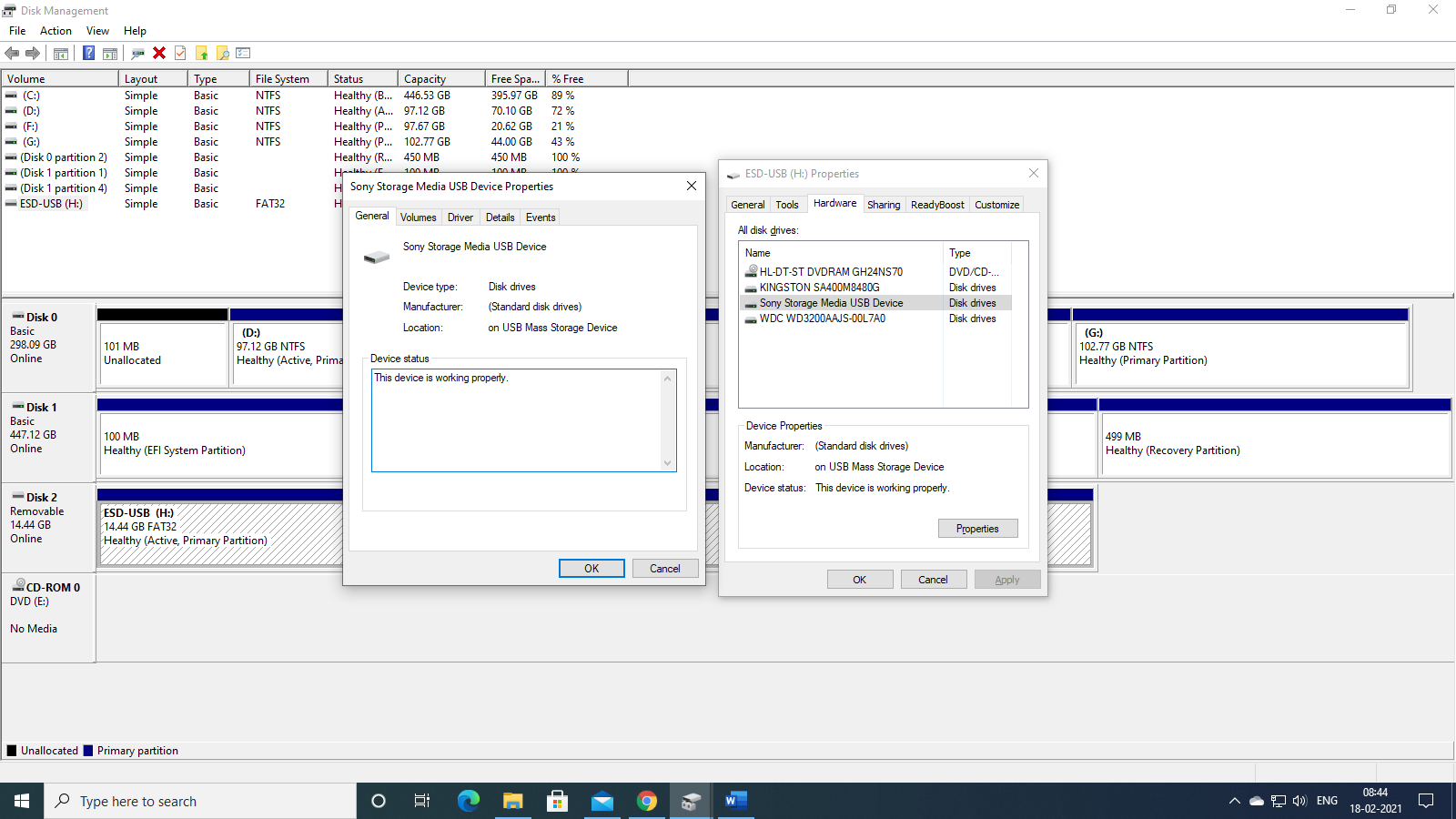Open Mail app from taskbar

pyautogui.click(x=602, y=801)
